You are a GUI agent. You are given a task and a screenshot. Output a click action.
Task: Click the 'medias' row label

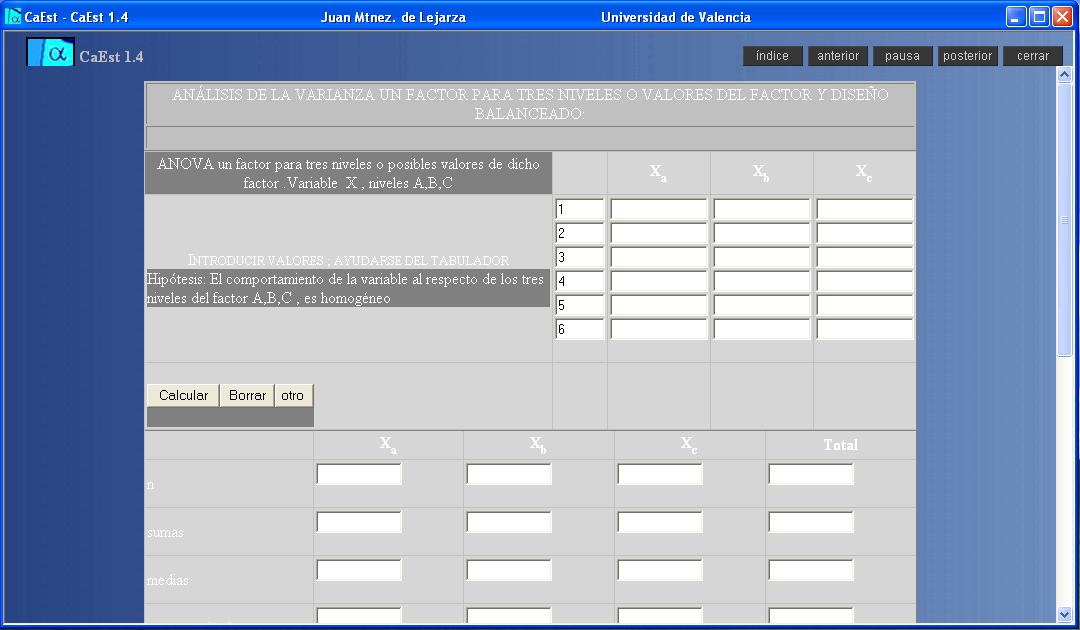pos(167,580)
